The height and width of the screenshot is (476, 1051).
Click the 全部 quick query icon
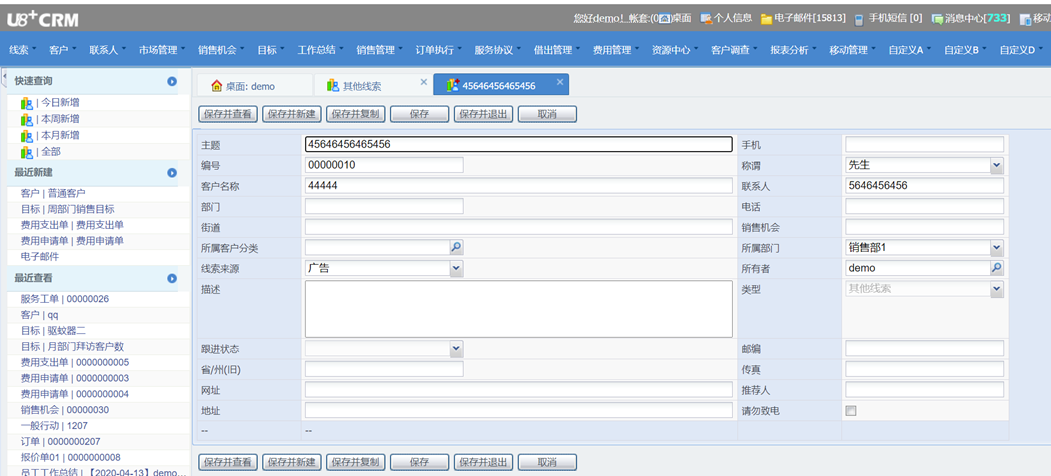[27, 152]
